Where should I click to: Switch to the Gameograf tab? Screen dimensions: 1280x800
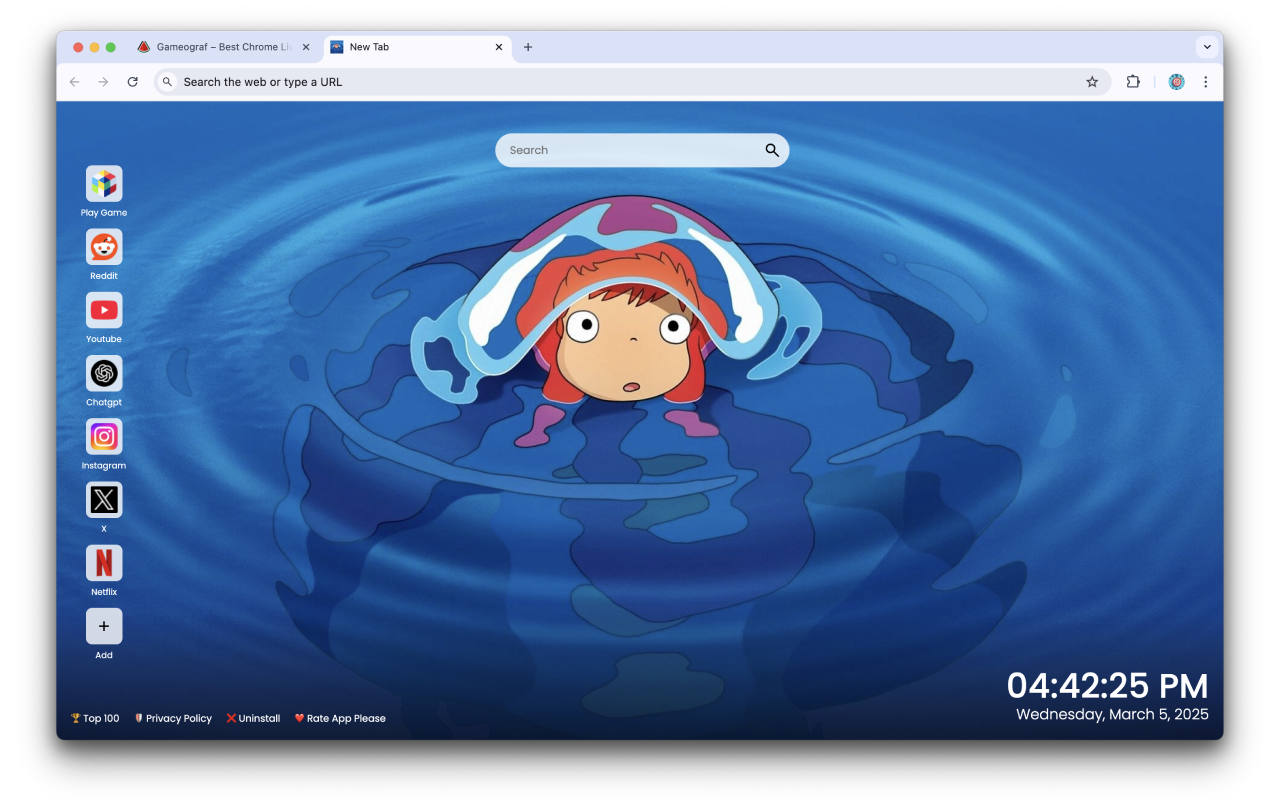[220, 46]
